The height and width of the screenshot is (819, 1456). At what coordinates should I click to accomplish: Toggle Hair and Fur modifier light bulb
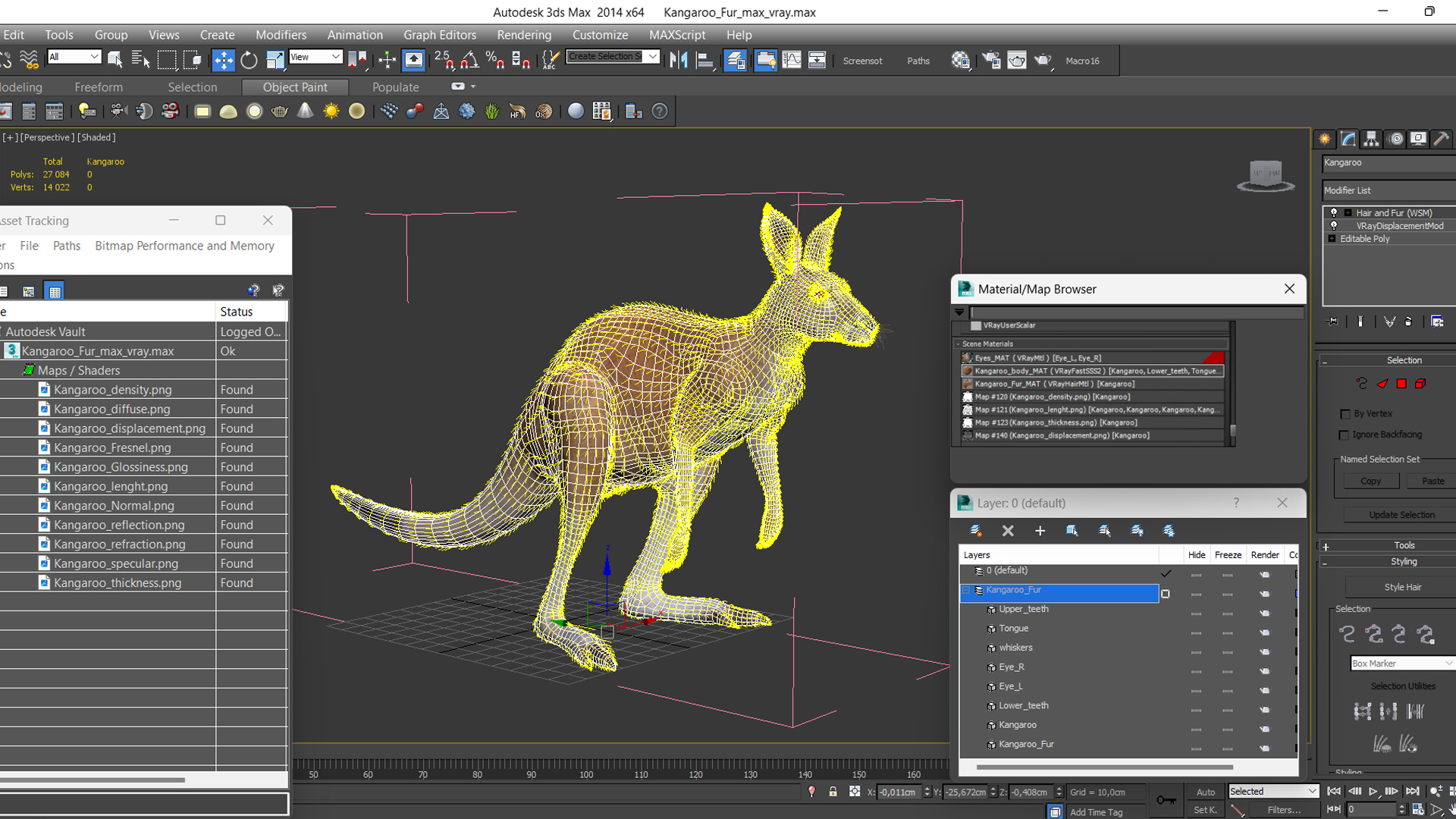pyautogui.click(x=1334, y=213)
